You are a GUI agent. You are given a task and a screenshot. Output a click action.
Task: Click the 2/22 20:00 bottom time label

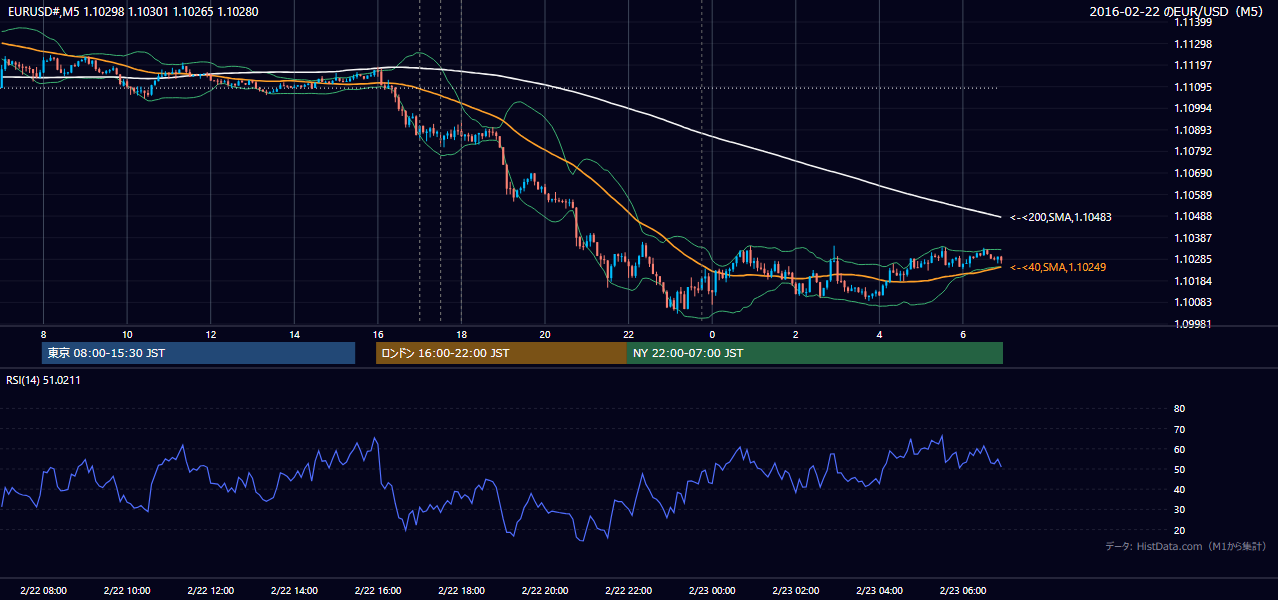tap(545, 590)
